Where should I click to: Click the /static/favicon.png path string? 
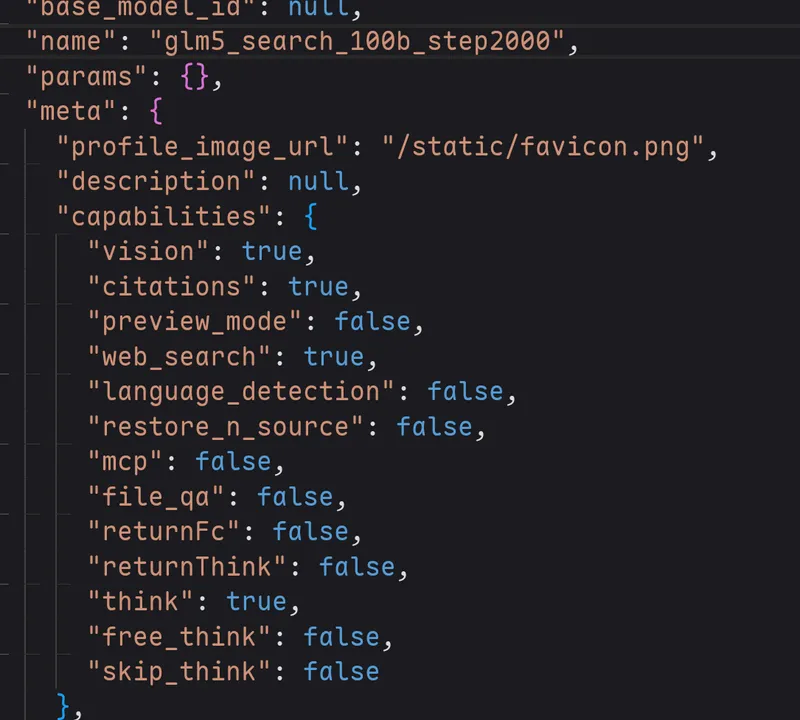pyautogui.click(x=543, y=146)
